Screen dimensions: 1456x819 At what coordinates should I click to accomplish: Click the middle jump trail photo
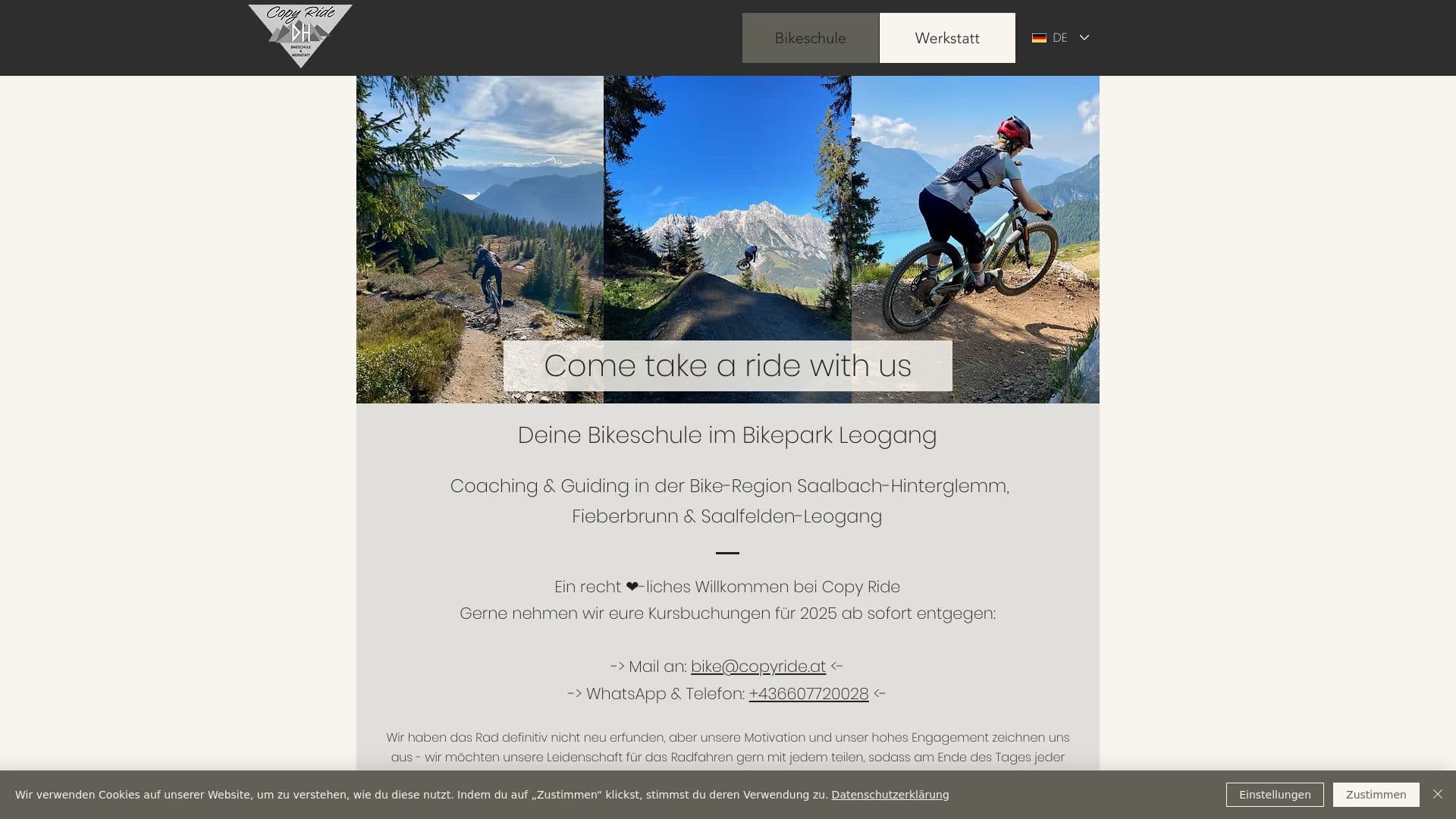click(x=727, y=209)
